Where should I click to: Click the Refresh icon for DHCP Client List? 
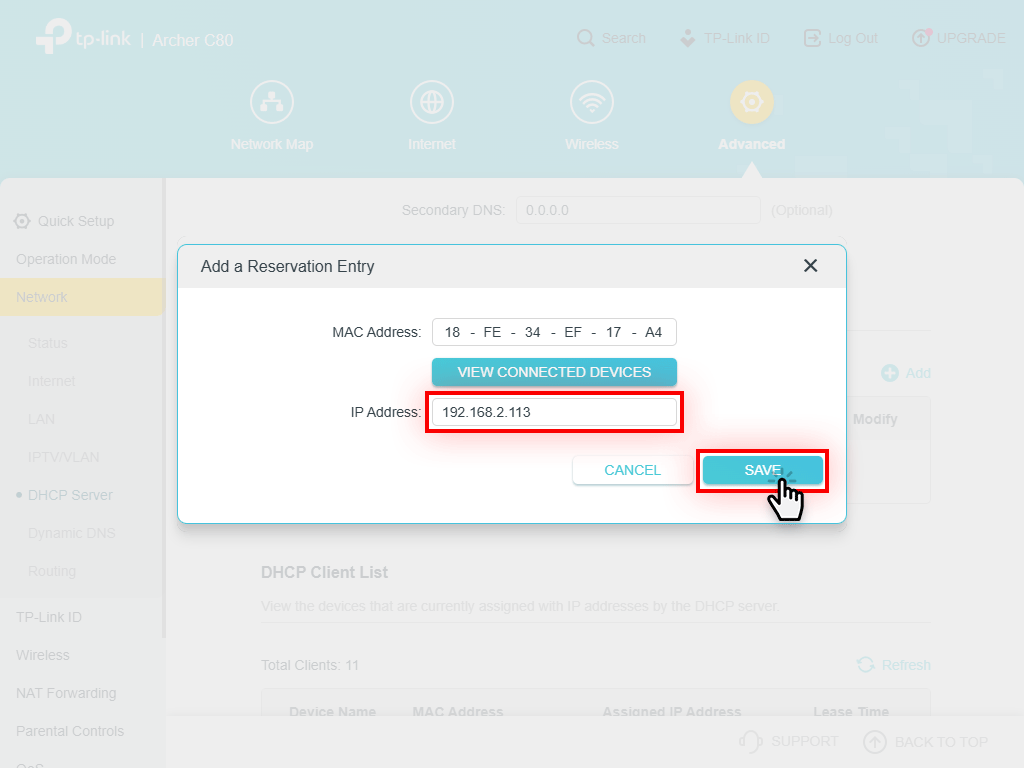(x=865, y=664)
